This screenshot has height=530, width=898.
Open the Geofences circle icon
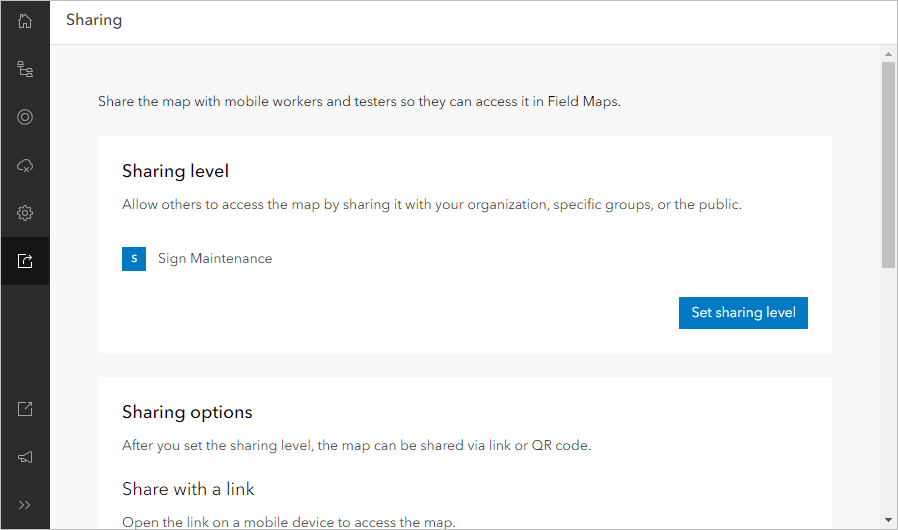[x=25, y=117]
